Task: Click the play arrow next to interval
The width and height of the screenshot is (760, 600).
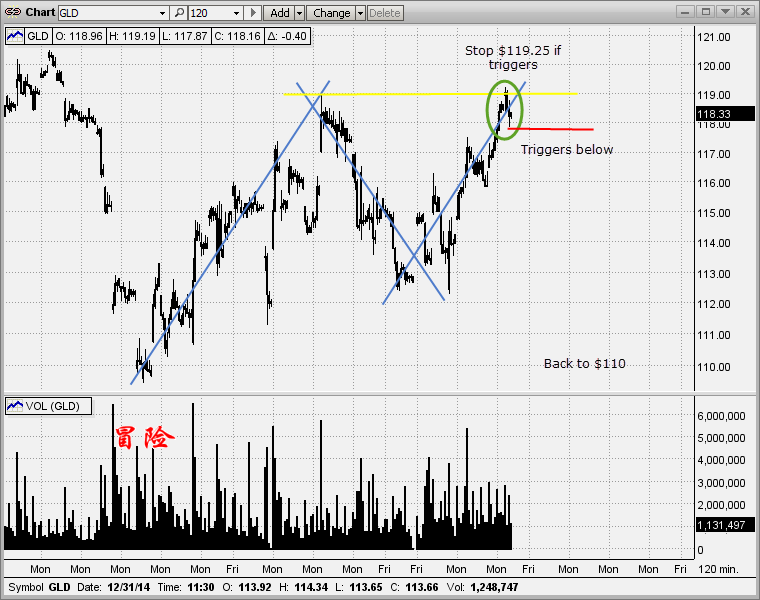Action: [x=253, y=13]
